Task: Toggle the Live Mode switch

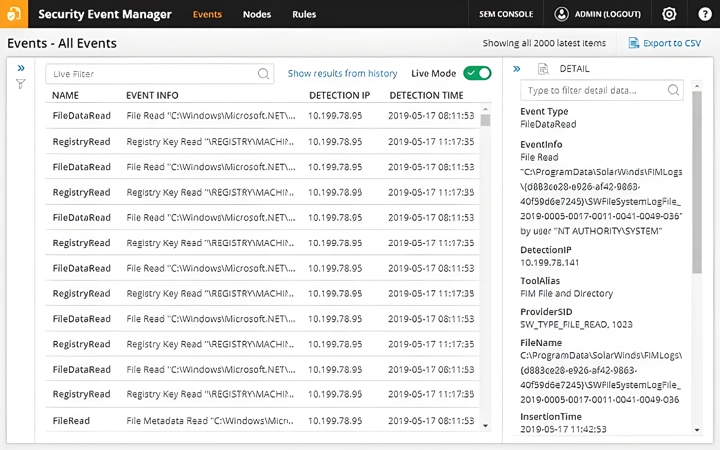Action: [x=477, y=73]
